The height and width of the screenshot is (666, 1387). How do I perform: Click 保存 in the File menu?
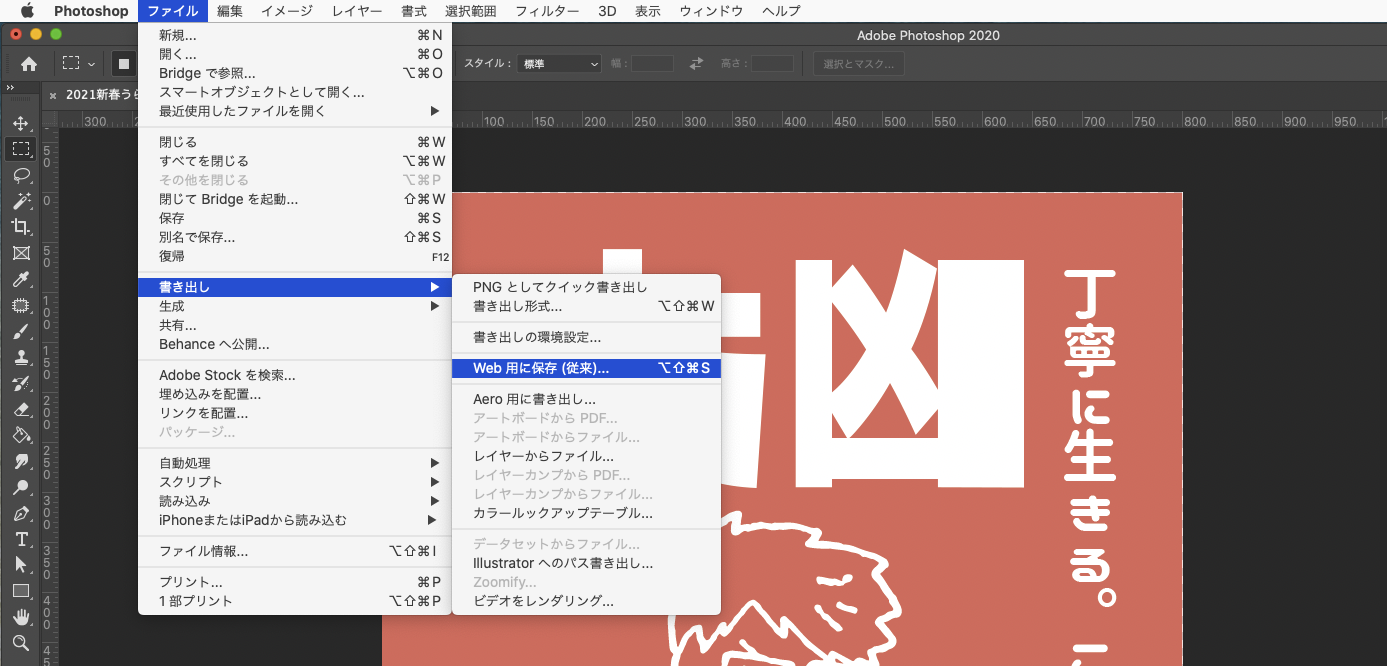(x=295, y=218)
